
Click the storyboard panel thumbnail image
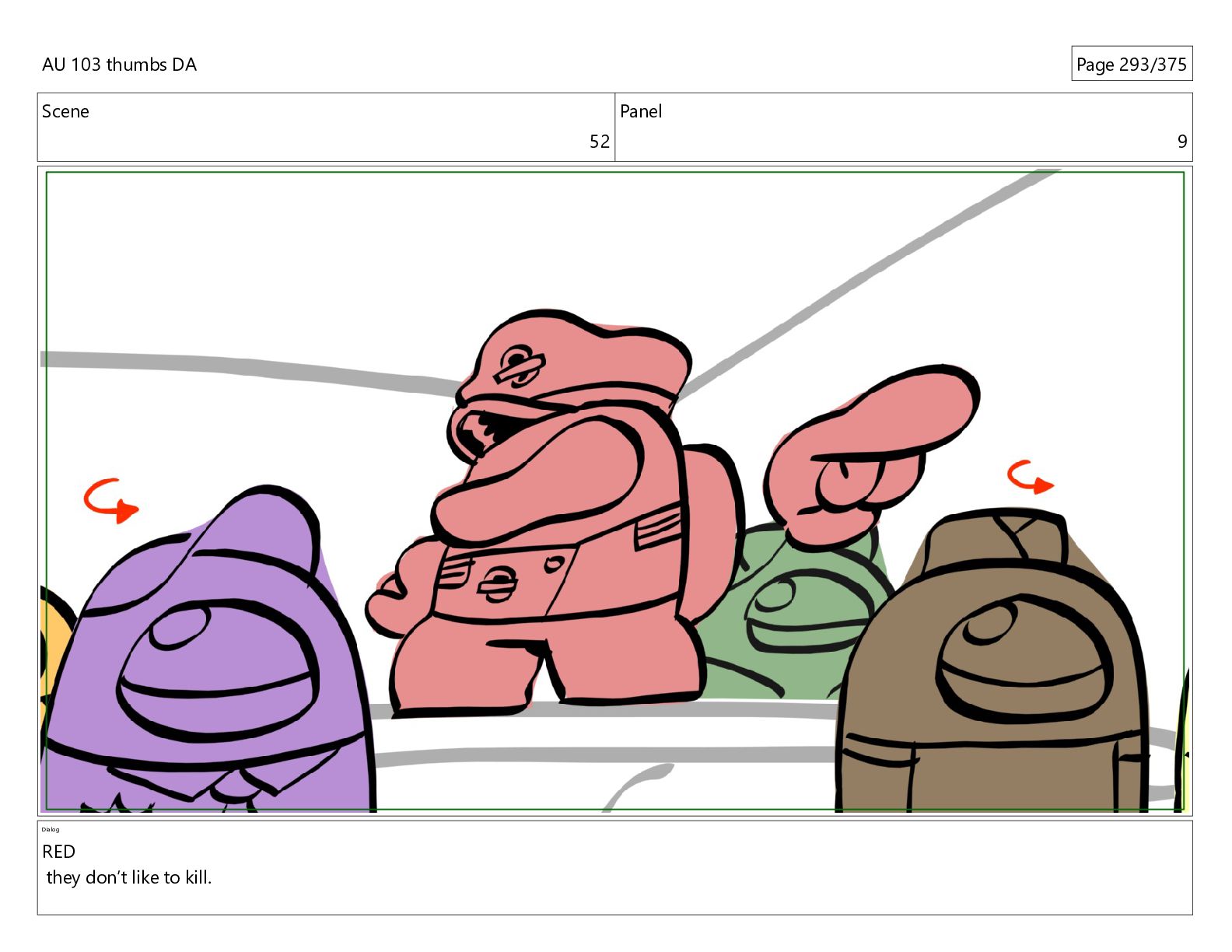click(x=615, y=491)
